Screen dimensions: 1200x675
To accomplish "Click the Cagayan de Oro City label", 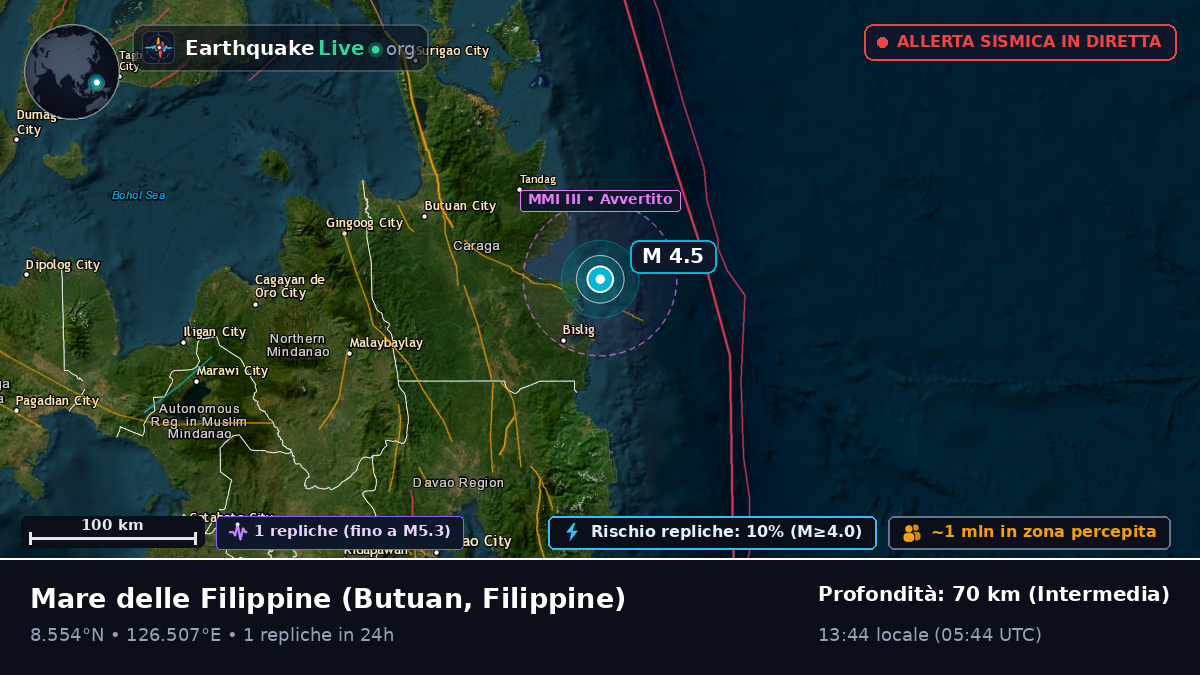I will point(290,286).
